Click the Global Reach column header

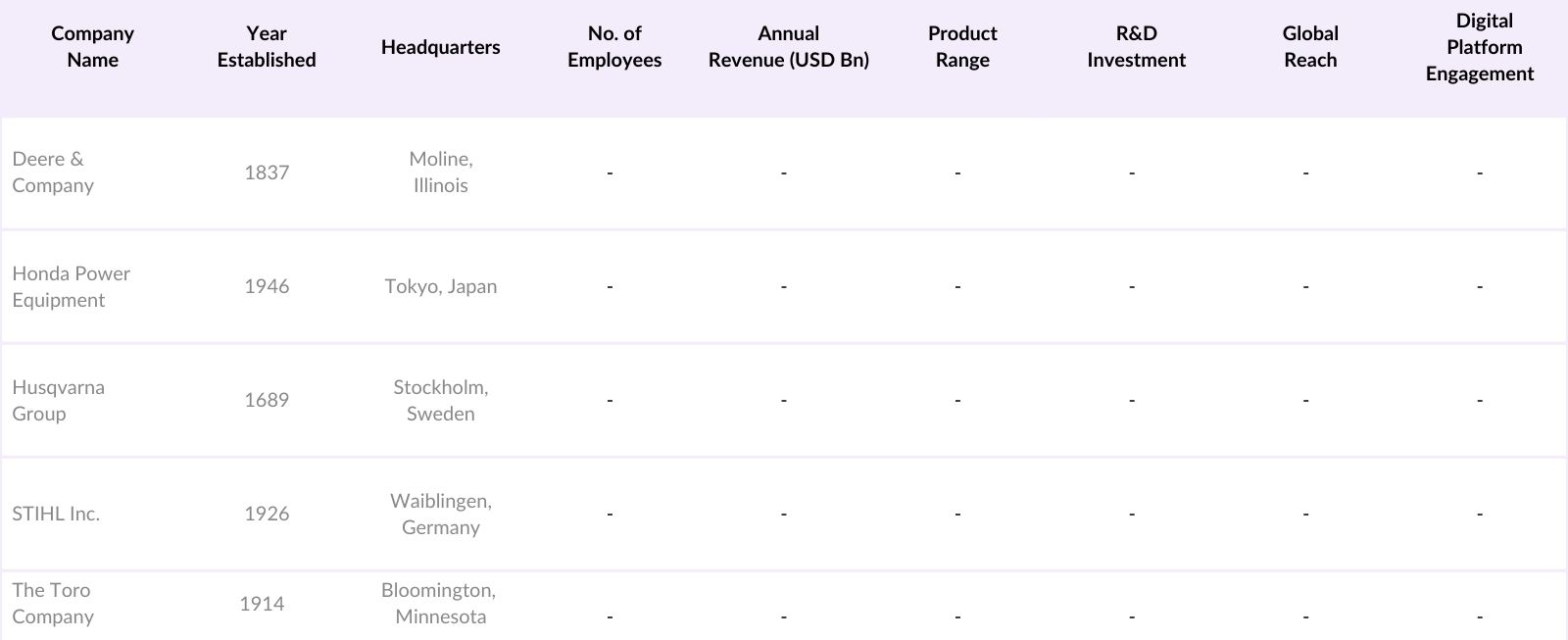(1310, 46)
